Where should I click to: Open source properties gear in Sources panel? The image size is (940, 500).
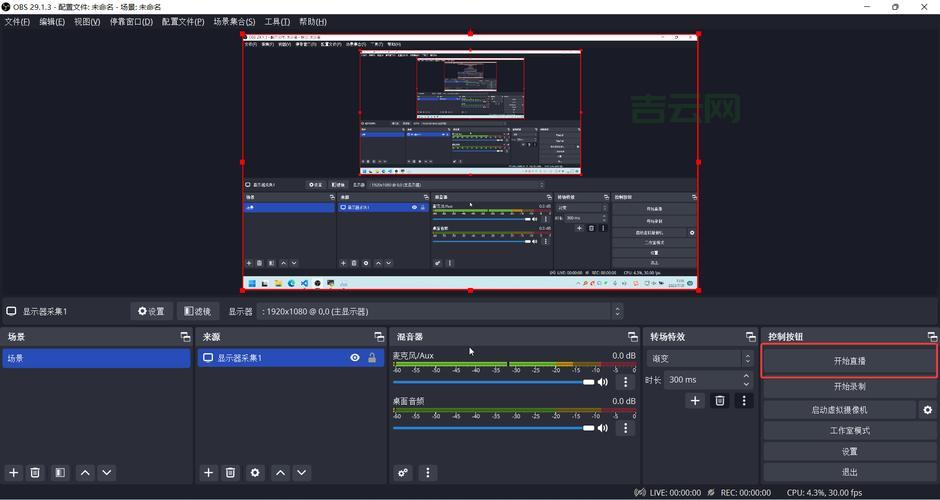click(x=255, y=473)
